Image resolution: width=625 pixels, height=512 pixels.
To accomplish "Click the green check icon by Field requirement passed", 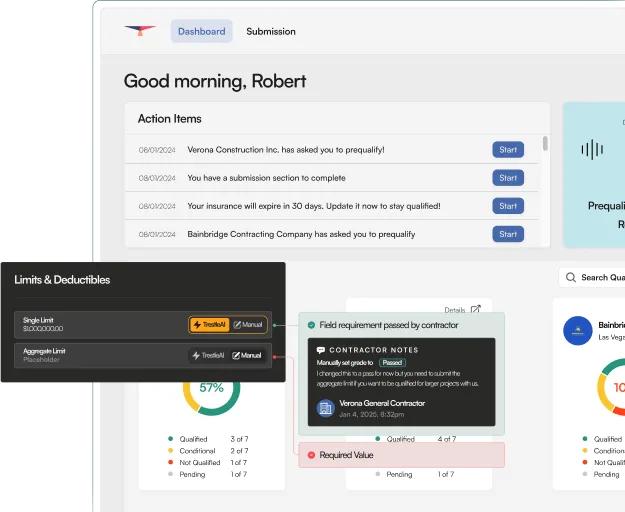I will [311, 325].
